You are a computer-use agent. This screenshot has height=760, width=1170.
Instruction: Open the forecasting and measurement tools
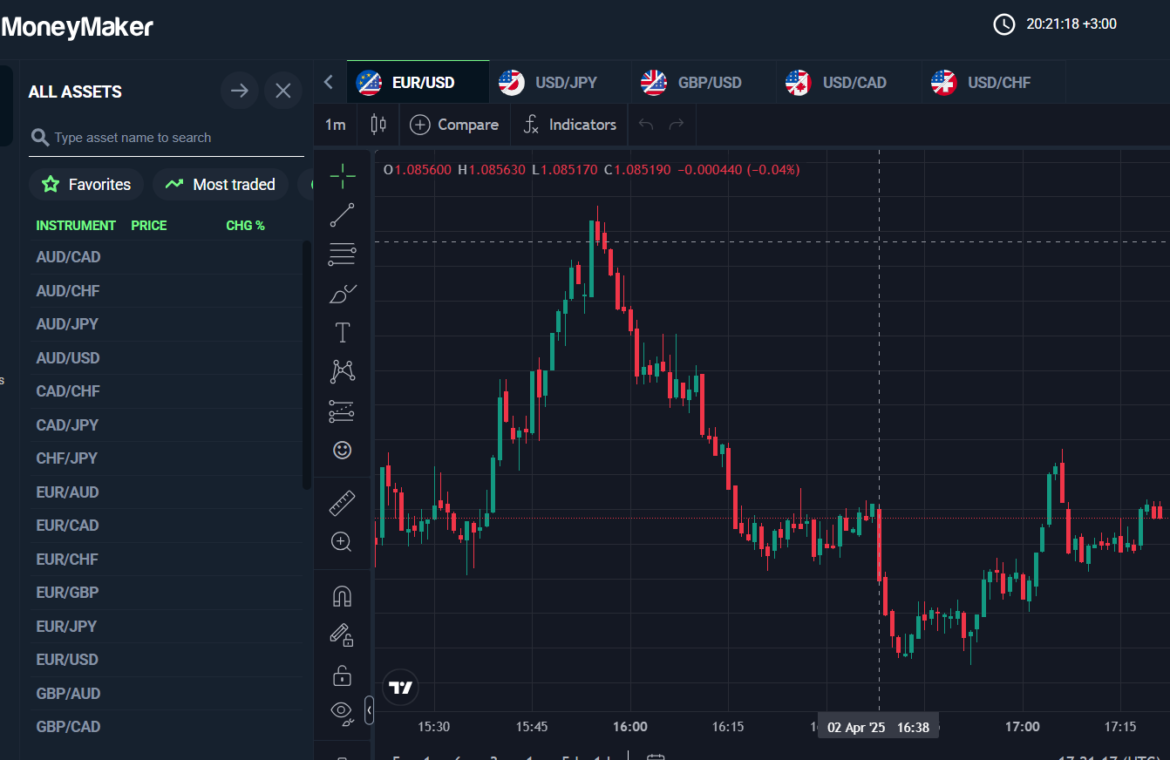(342, 411)
